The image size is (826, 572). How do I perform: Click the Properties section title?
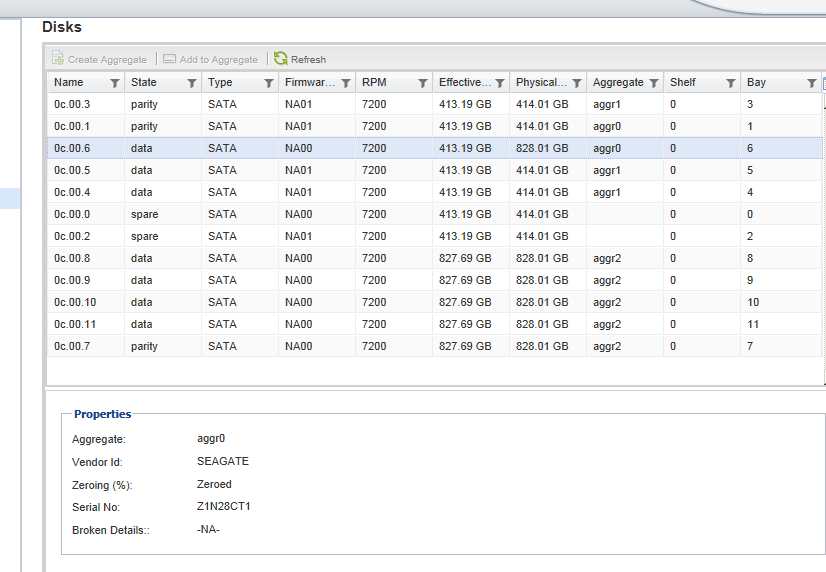click(102, 414)
